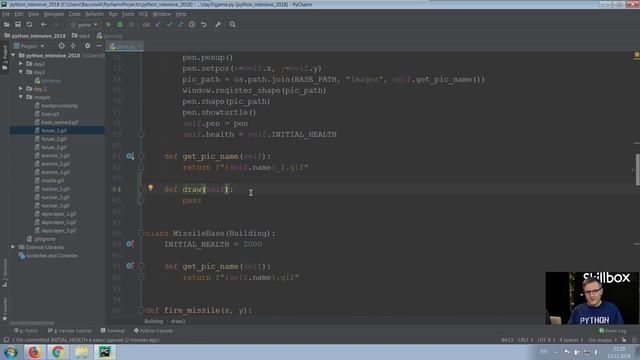Click the CRLF line separator status entry
640x360 pixels.
click(526, 340)
